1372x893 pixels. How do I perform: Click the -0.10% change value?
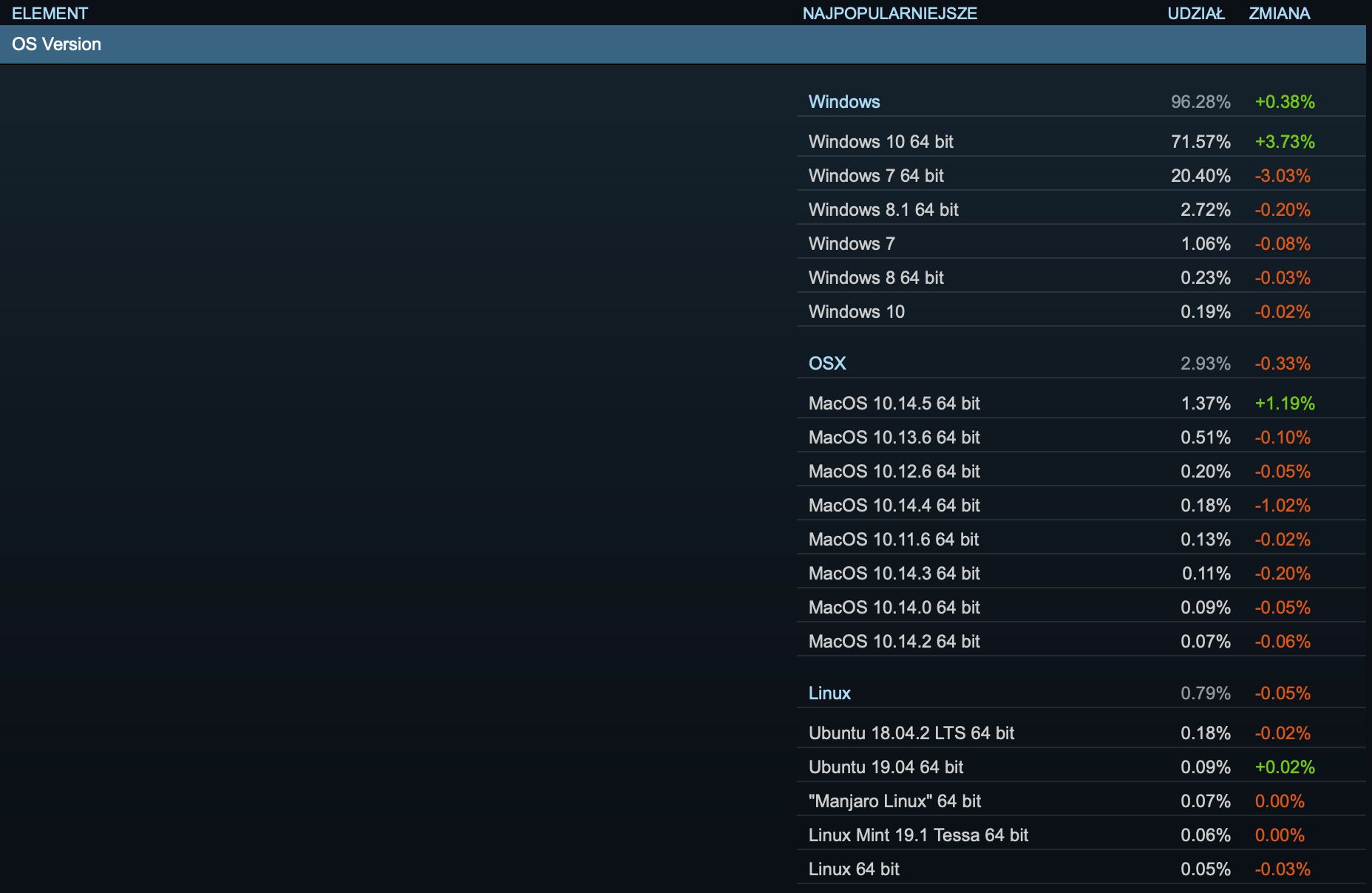click(x=1283, y=438)
